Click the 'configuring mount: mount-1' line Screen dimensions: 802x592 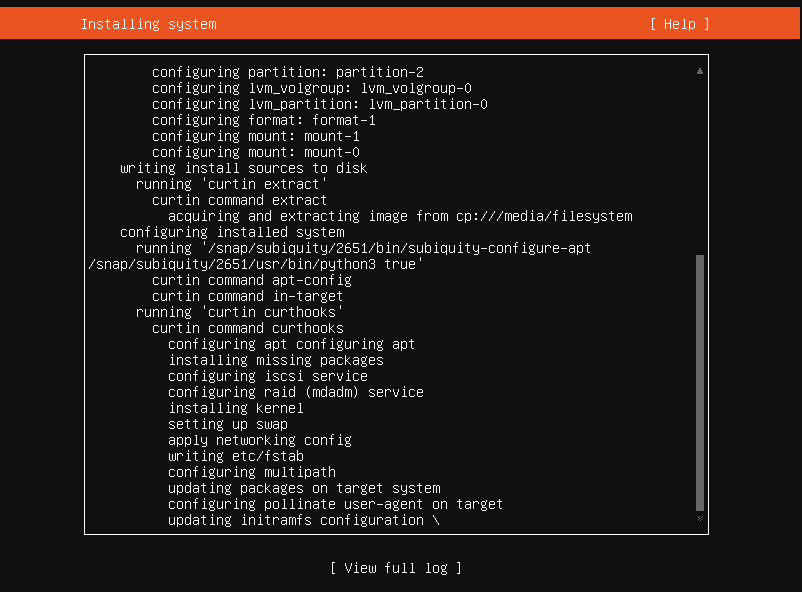(255, 136)
